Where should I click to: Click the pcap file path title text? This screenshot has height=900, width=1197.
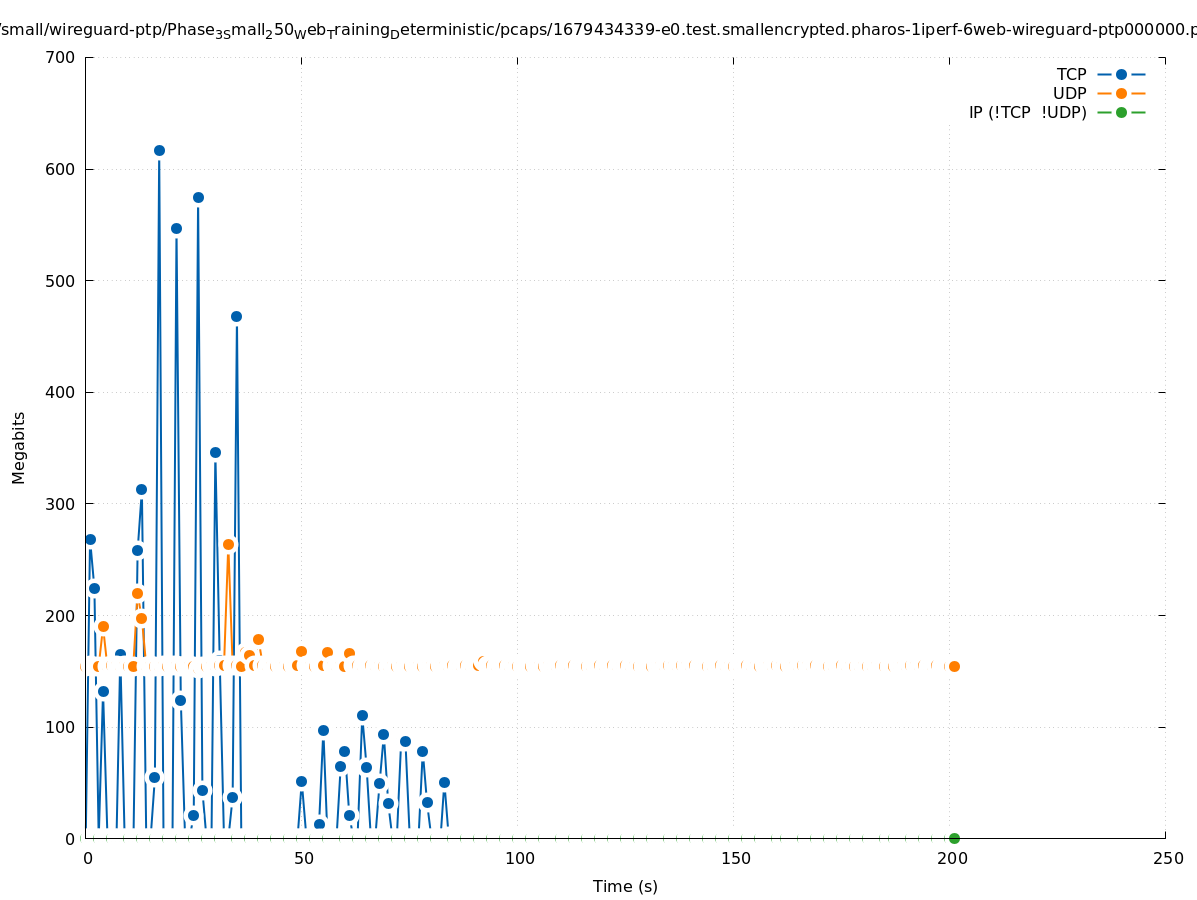point(598,31)
